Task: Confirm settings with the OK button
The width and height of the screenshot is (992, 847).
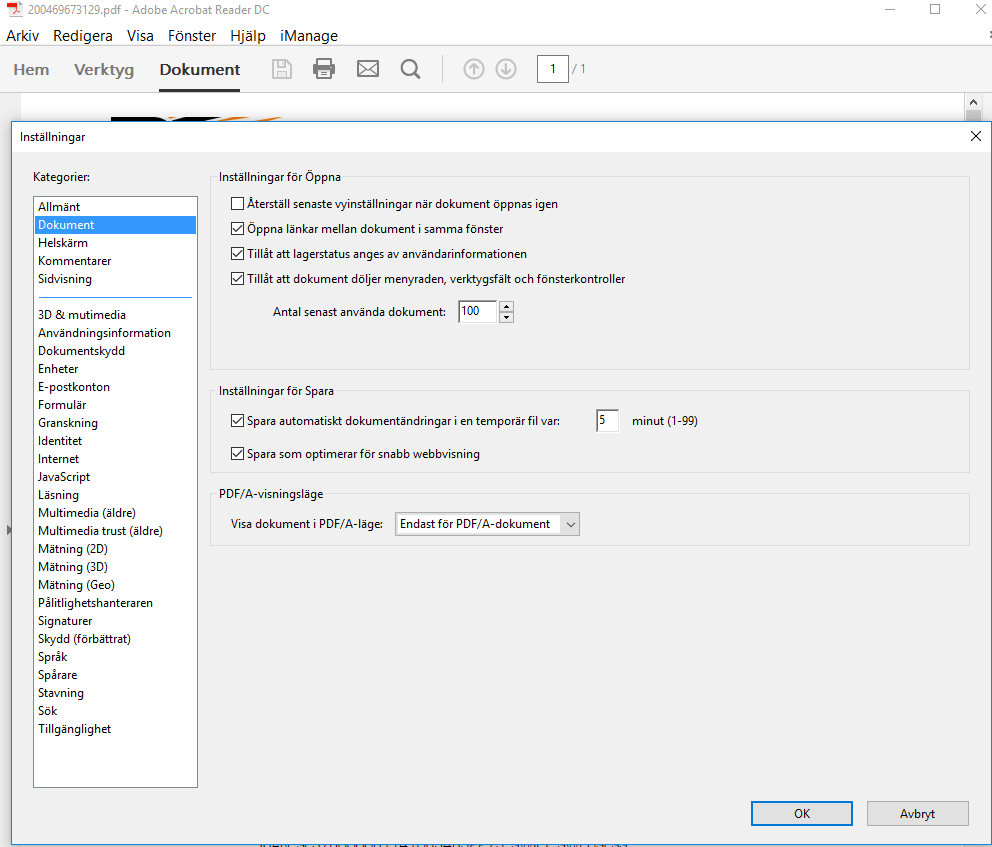Action: pos(801,813)
